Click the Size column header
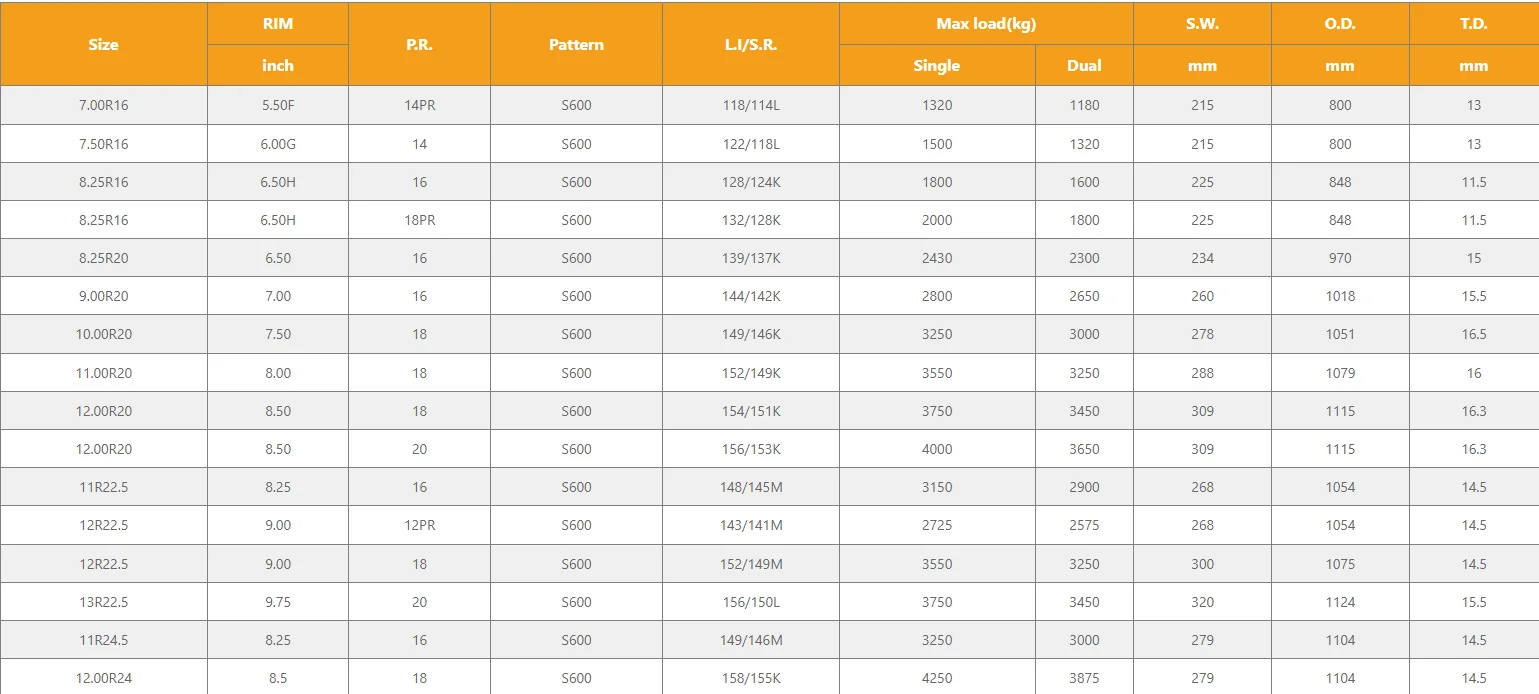This screenshot has width=1539, height=694. coord(103,45)
